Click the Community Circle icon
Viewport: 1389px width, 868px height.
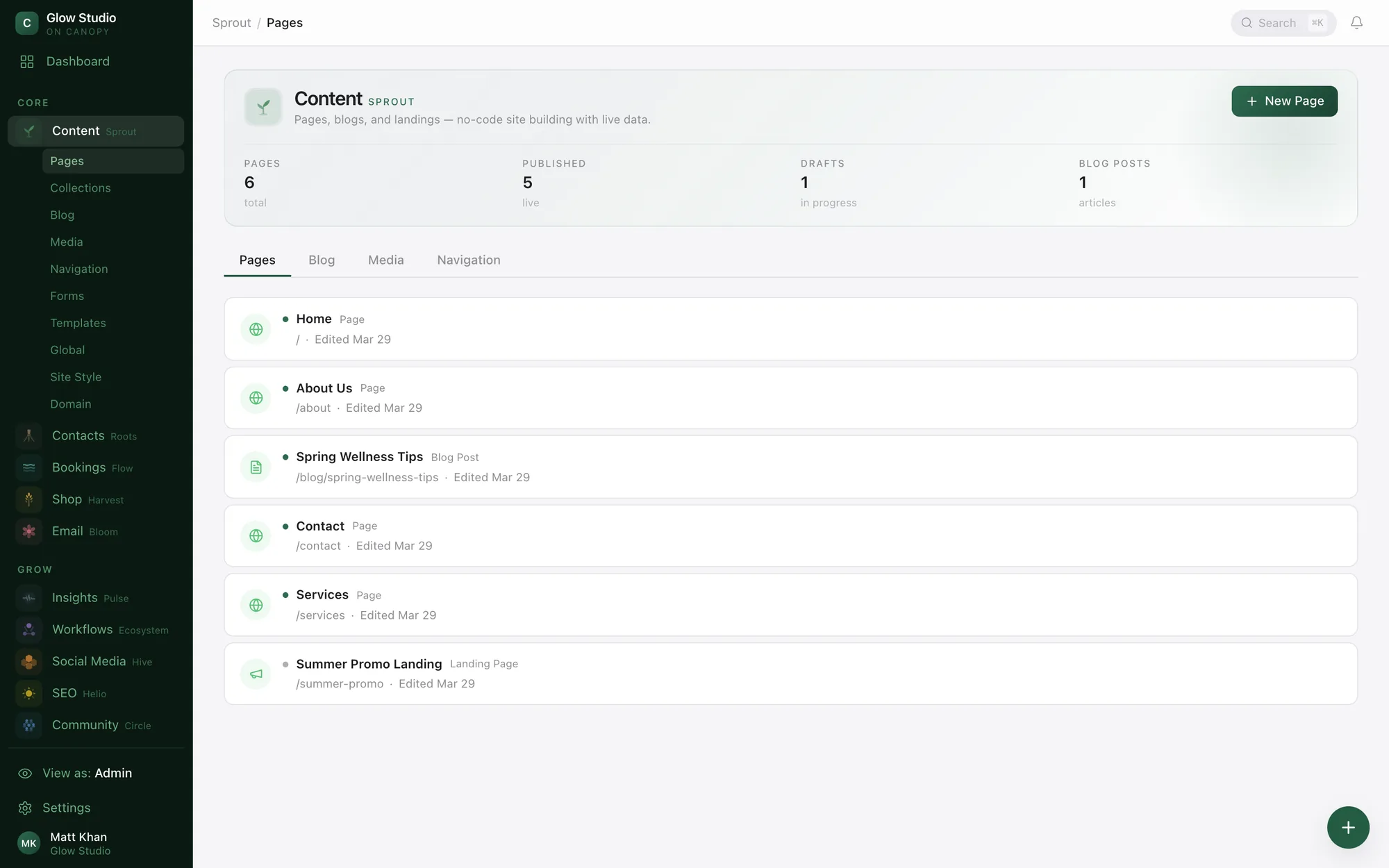click(29, 726)
